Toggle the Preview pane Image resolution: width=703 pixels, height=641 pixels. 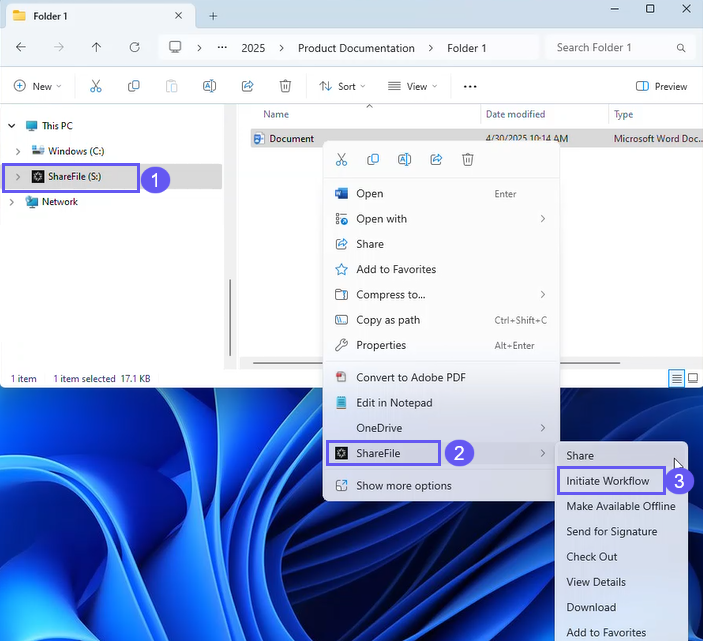pos(662,86)
